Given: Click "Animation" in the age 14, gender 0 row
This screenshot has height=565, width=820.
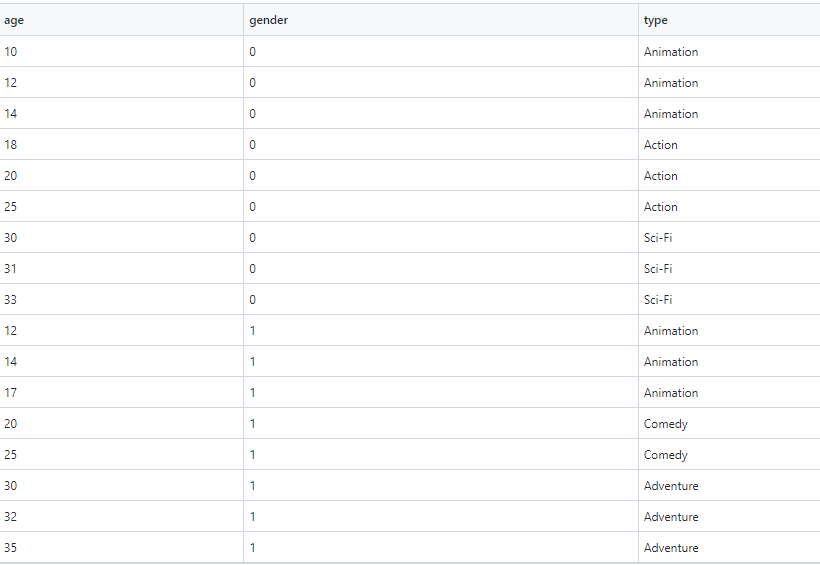Looking at the screenshot, I should pyautogui.click(x=671, y=114).
